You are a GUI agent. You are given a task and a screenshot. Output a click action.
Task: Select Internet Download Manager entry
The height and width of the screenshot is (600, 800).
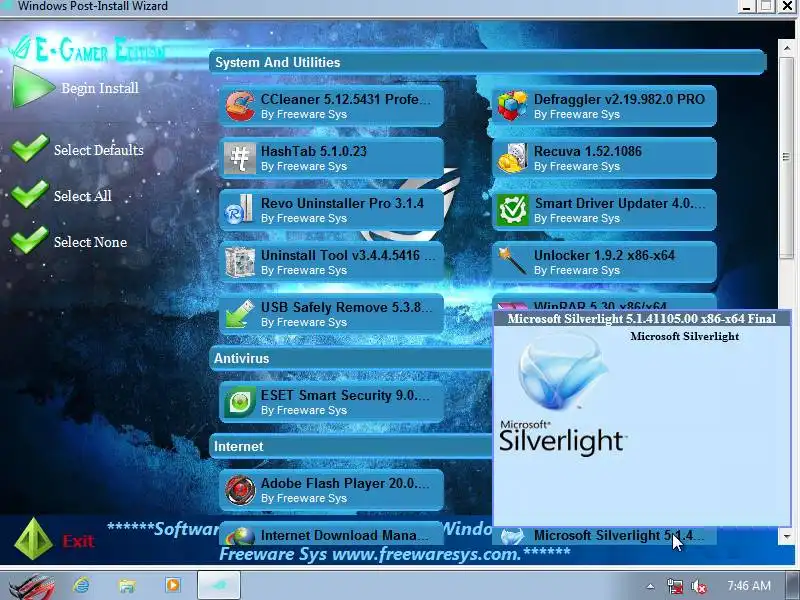[x=332, y=535]
